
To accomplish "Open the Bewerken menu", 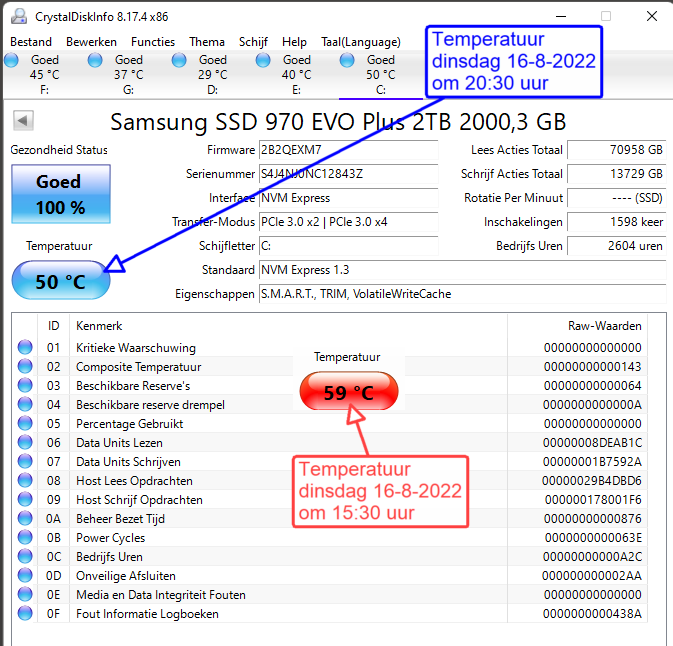I will (91, 42).
